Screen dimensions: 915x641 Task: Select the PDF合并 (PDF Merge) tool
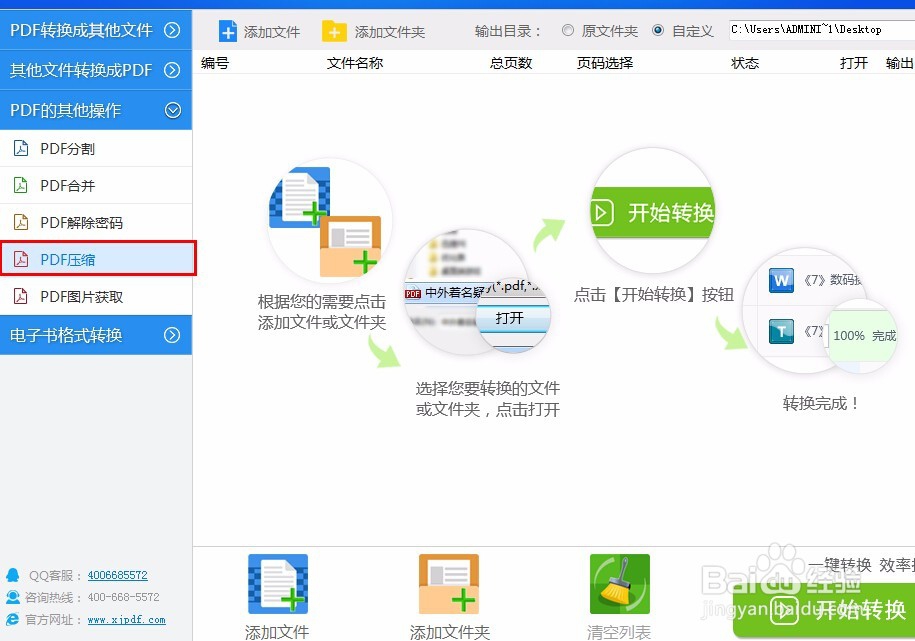[x=96, y=185]
